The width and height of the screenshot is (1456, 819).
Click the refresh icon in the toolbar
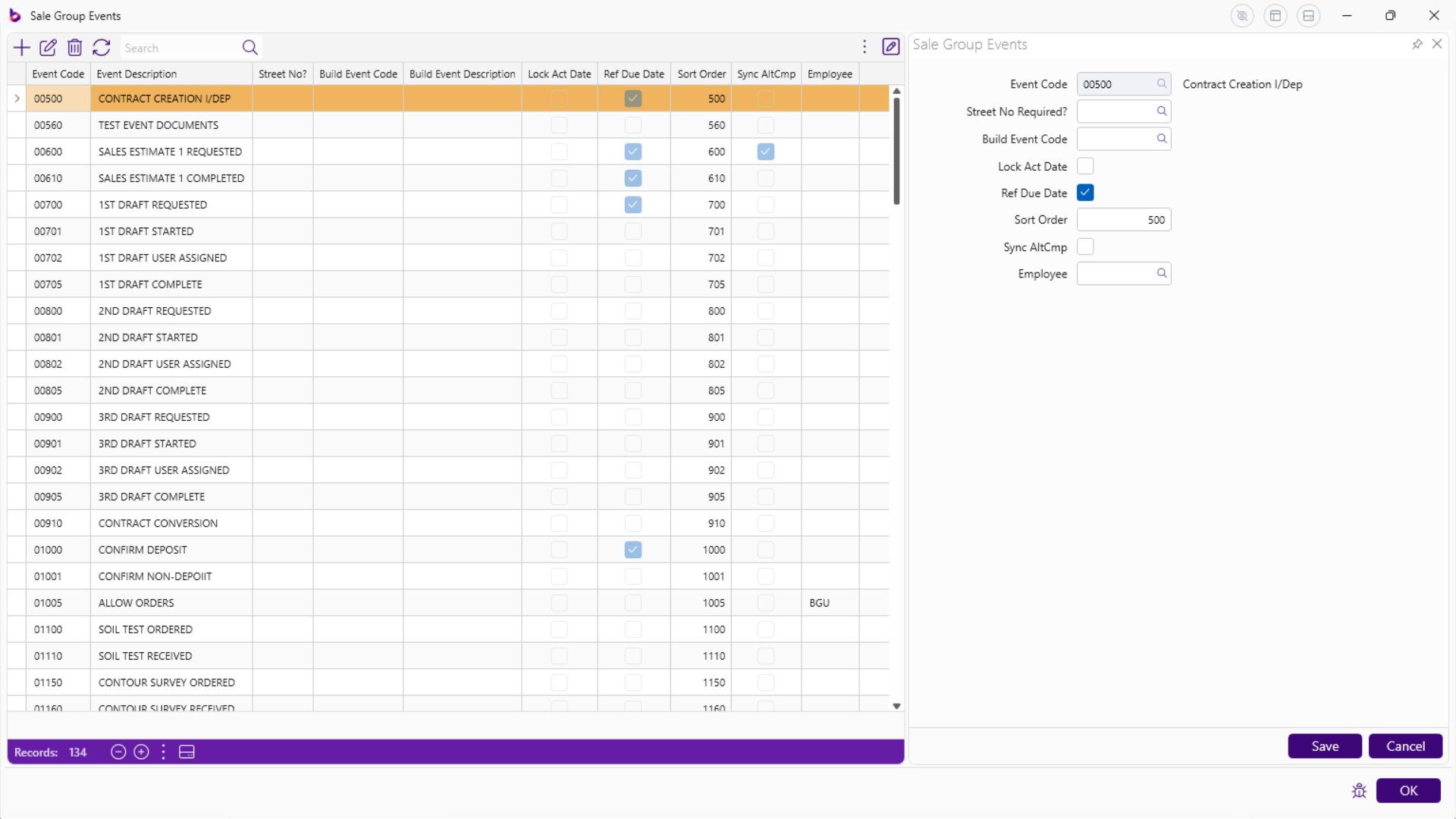(102, 48)
